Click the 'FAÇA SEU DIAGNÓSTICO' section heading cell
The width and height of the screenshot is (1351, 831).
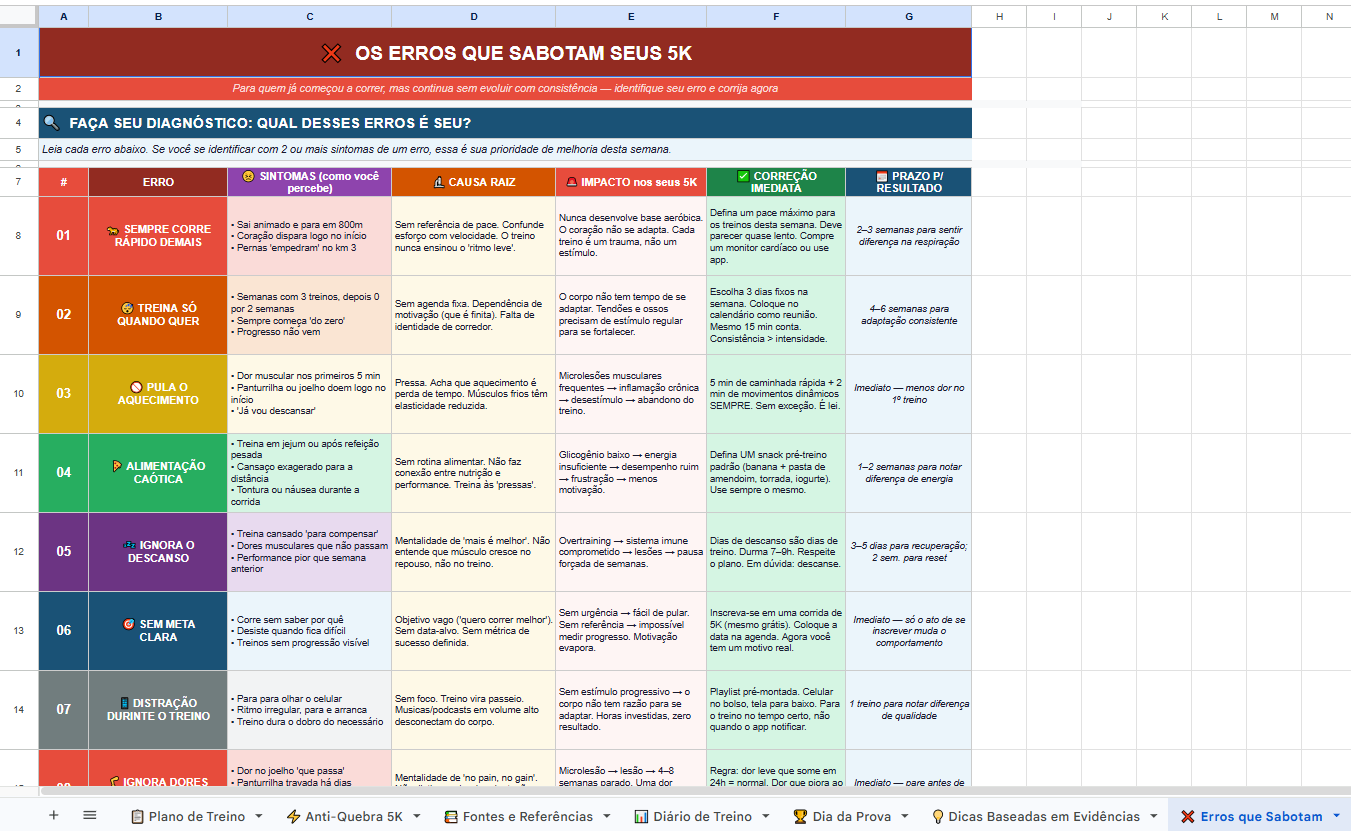505,123
